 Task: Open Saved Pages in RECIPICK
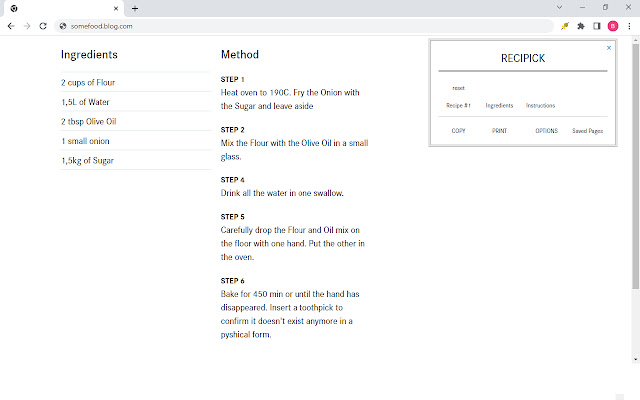(587, 131)
